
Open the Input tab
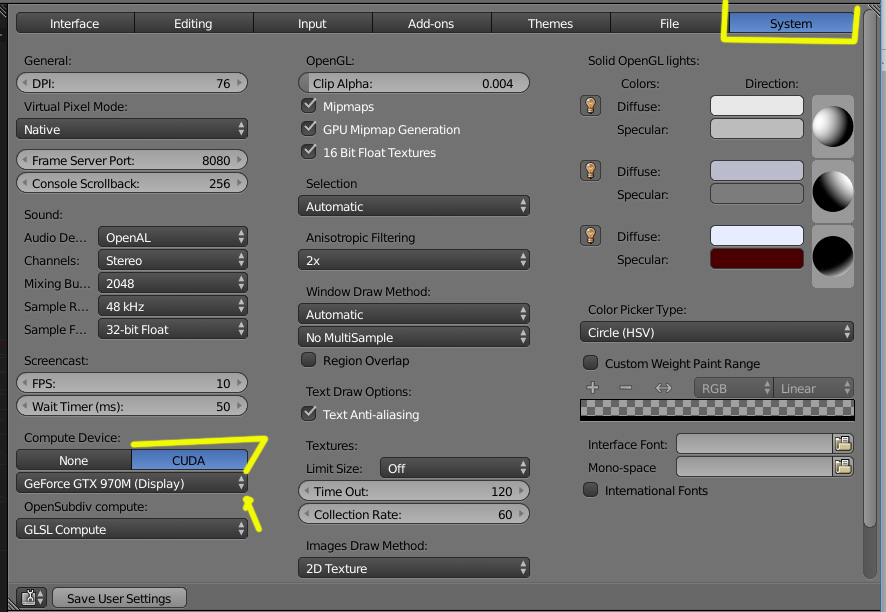313,23
